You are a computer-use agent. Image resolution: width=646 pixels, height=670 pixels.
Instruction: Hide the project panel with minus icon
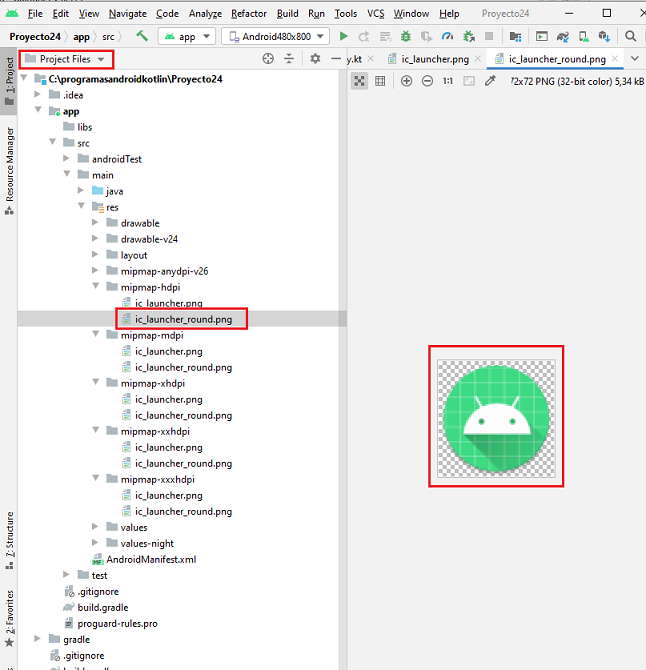336,59
